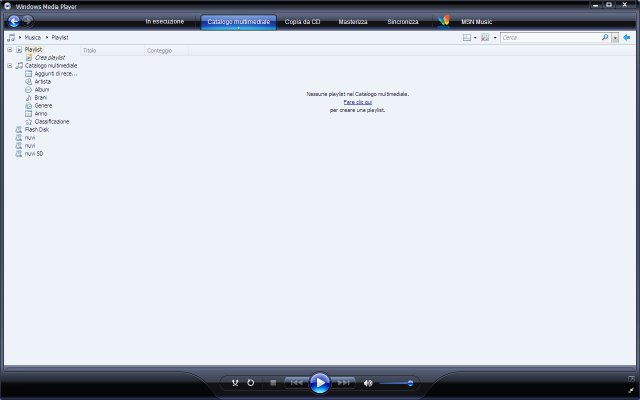Image resolution: width=640 pixels, height=400 pixels.
Task: Toggle shuffle mode on
Action: pyautogui.click(x=235, y=383)
